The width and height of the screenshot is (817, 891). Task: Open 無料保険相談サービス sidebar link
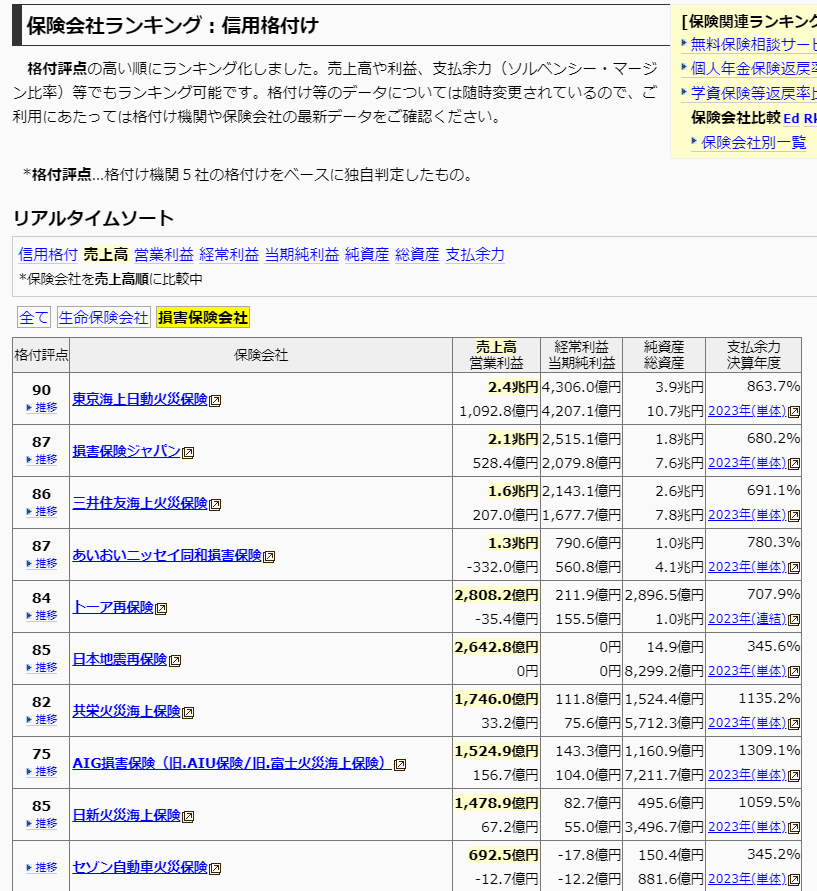pyautogui.click(x=753, y=44)
